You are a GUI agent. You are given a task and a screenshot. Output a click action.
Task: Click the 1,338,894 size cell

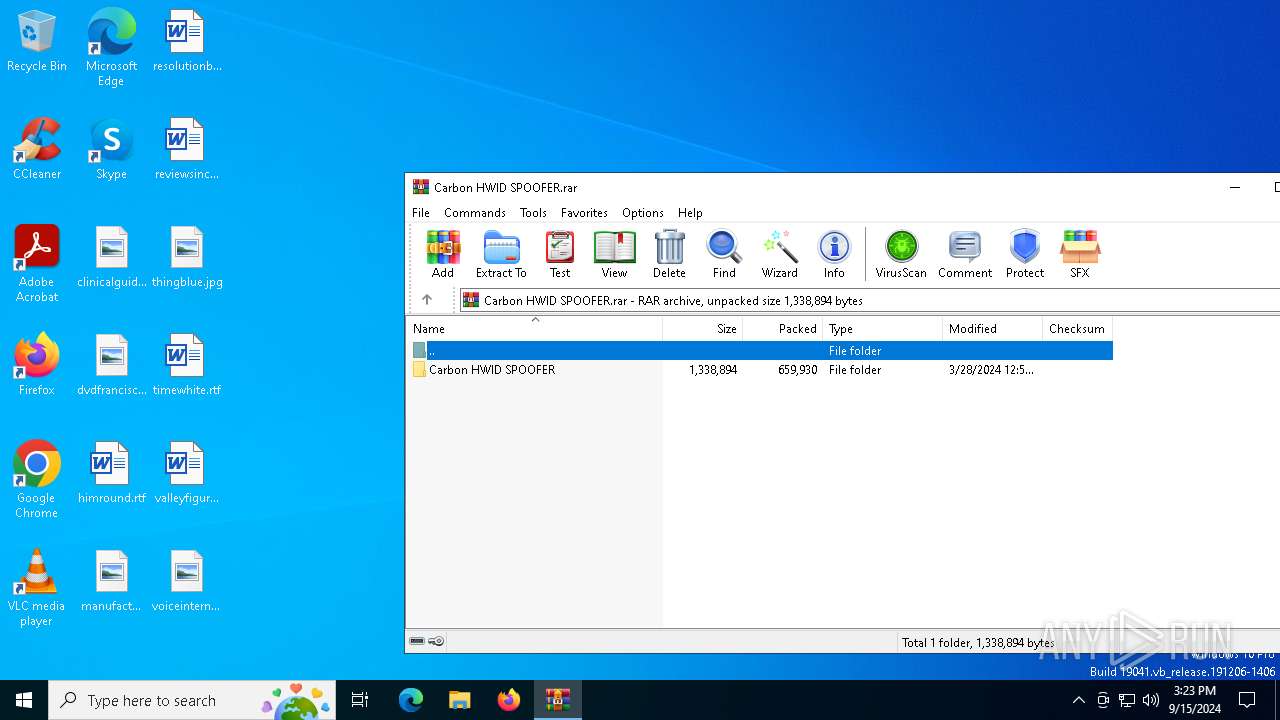[x=713, y=370]
